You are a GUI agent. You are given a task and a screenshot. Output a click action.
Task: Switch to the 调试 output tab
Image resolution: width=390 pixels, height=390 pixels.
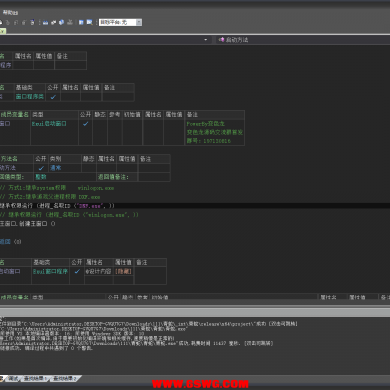[13, 379]
